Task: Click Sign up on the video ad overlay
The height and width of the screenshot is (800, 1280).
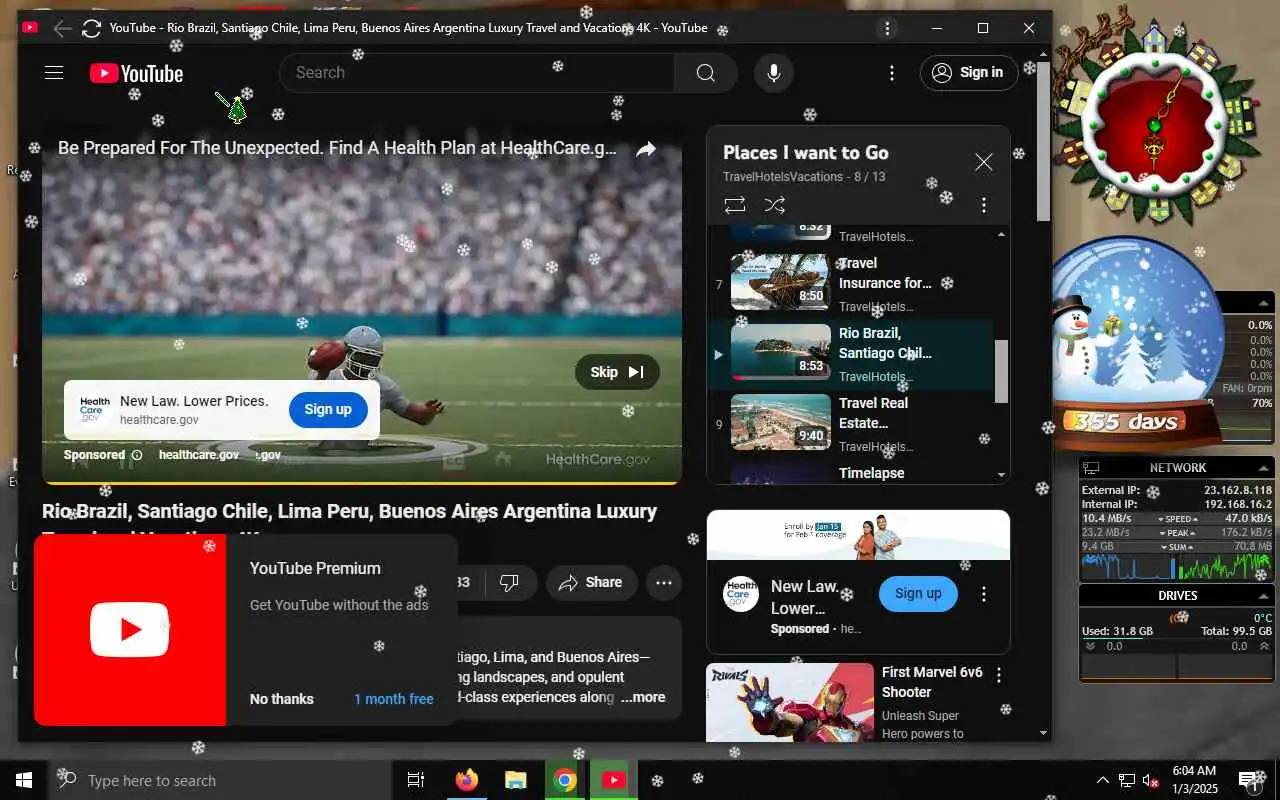Action: point(328,409)
